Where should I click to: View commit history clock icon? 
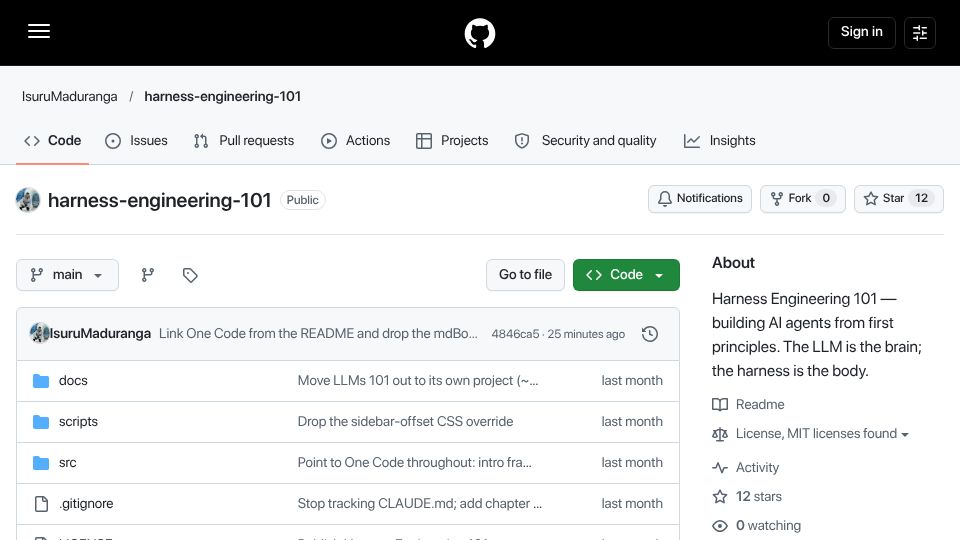(650, 334)
